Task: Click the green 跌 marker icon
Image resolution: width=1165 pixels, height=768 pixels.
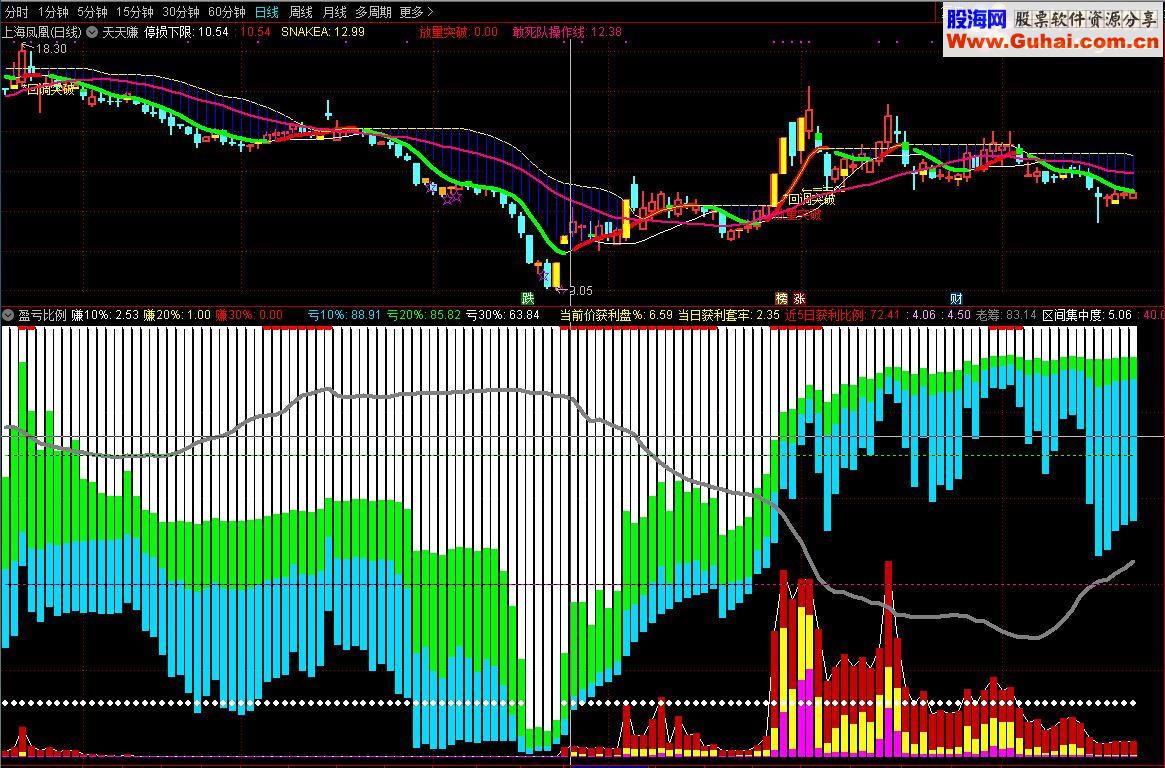Action: tap(528, 298)
